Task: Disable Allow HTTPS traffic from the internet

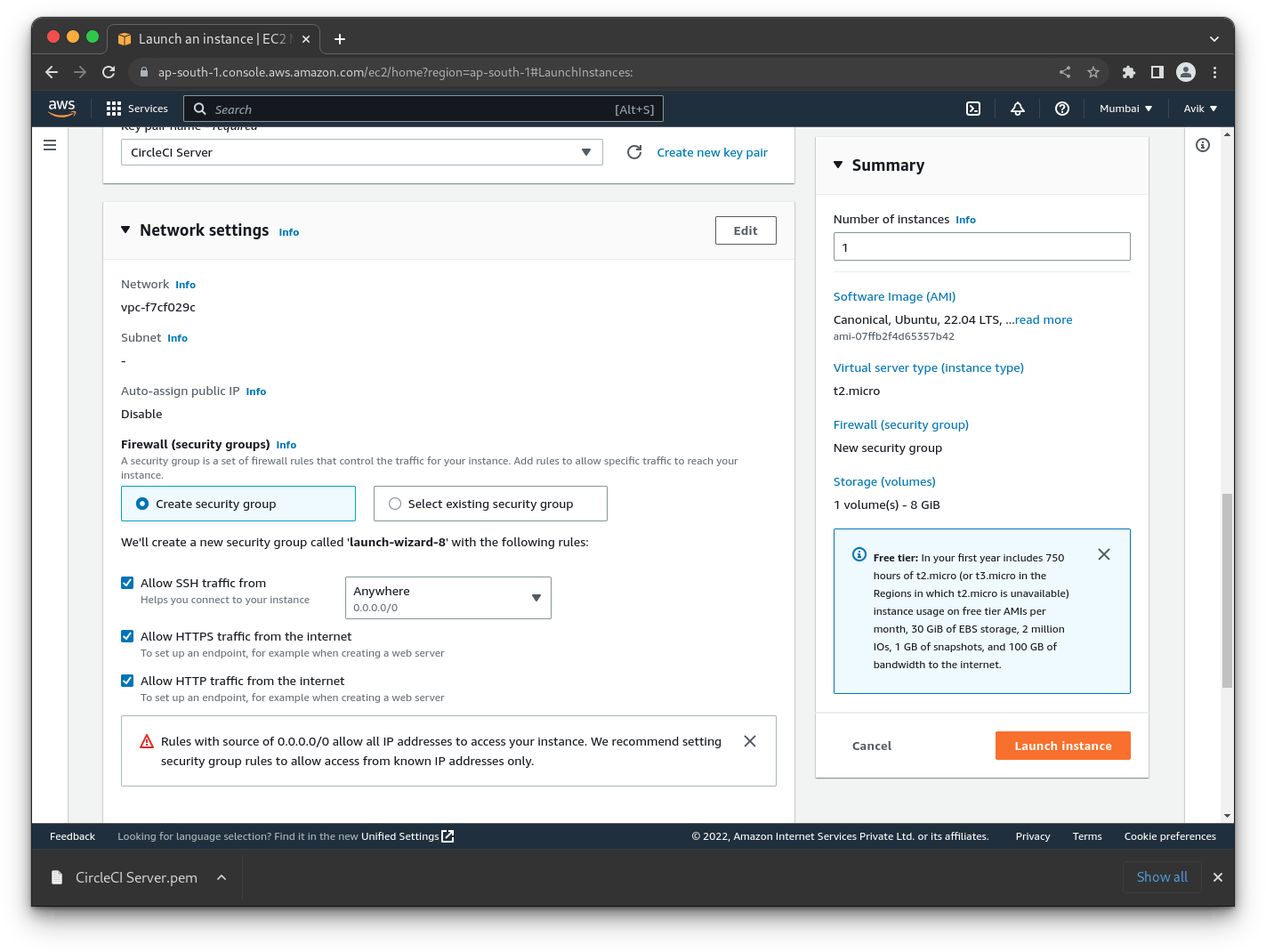Action: 127,635
